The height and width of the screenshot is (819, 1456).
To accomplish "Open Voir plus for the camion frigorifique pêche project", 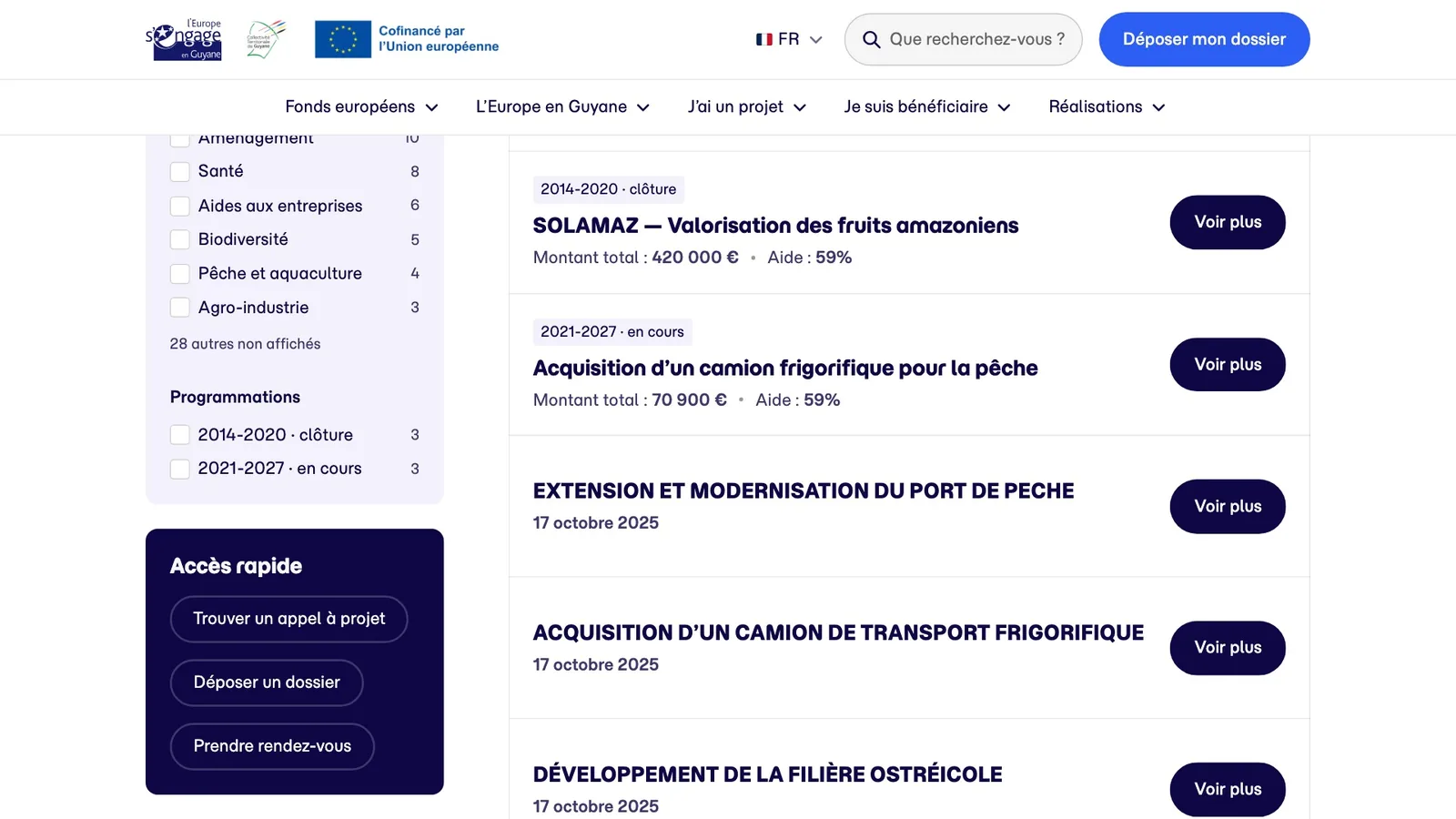I will point(1228,365).
